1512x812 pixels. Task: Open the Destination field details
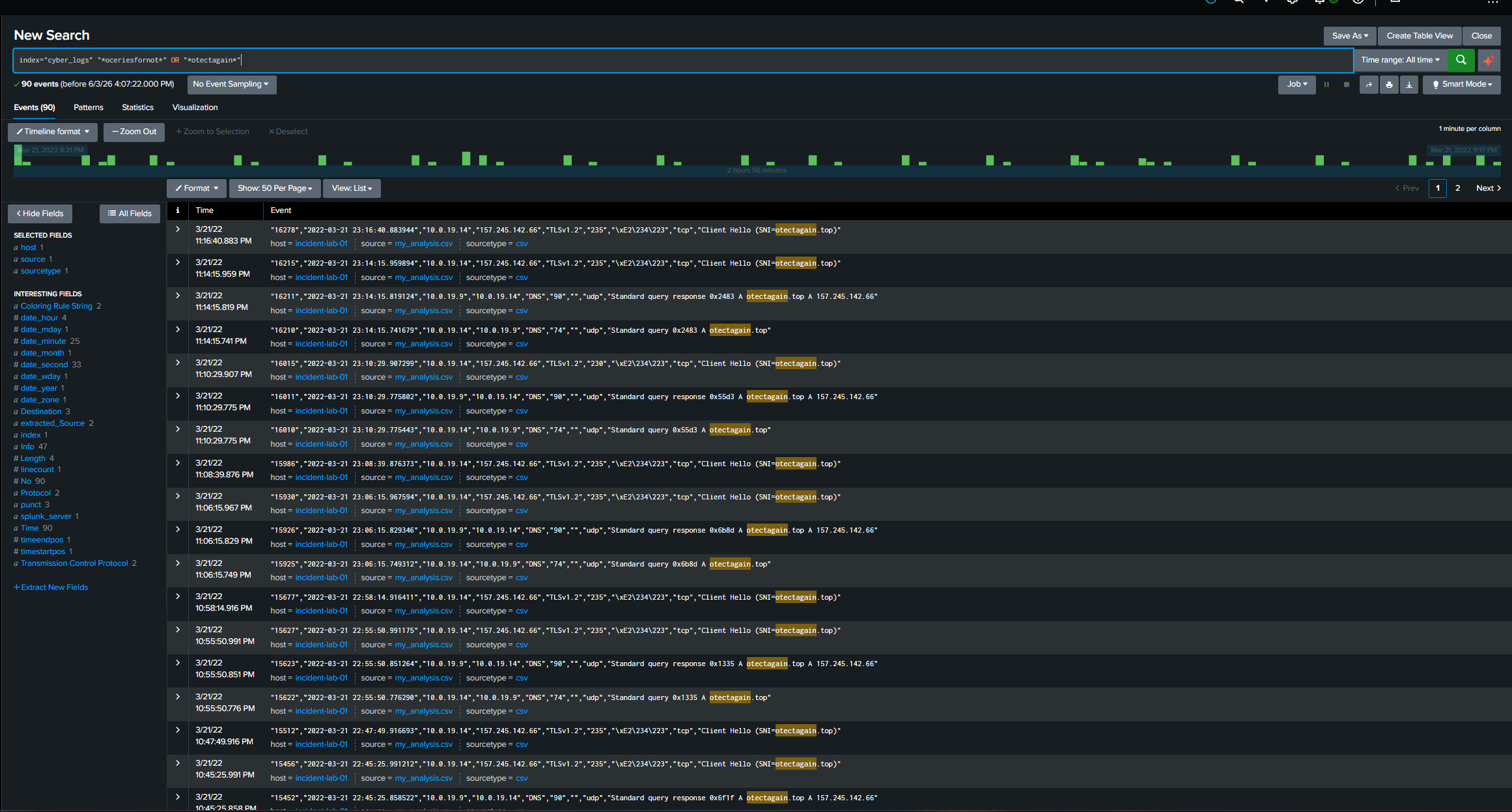coord(41,412)
